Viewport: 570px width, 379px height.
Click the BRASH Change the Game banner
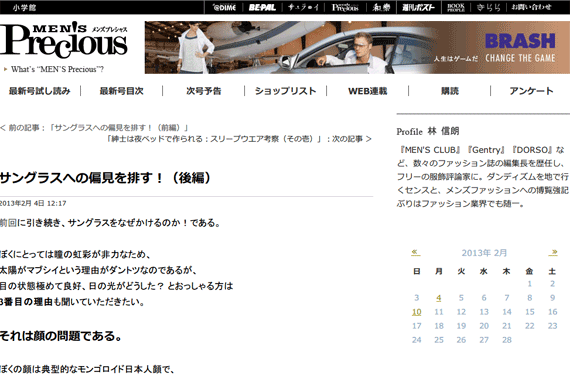click(x=357, y=47)
